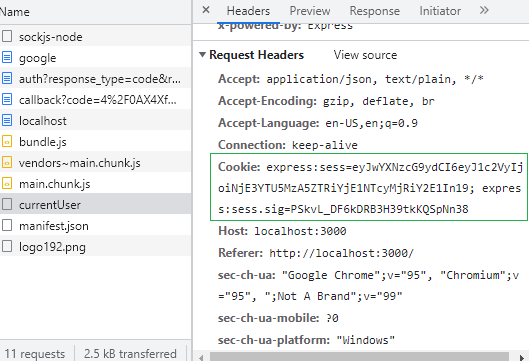Select the google request row
The height and width of the screenshot is (361, 529).
(x=95, y=57)
